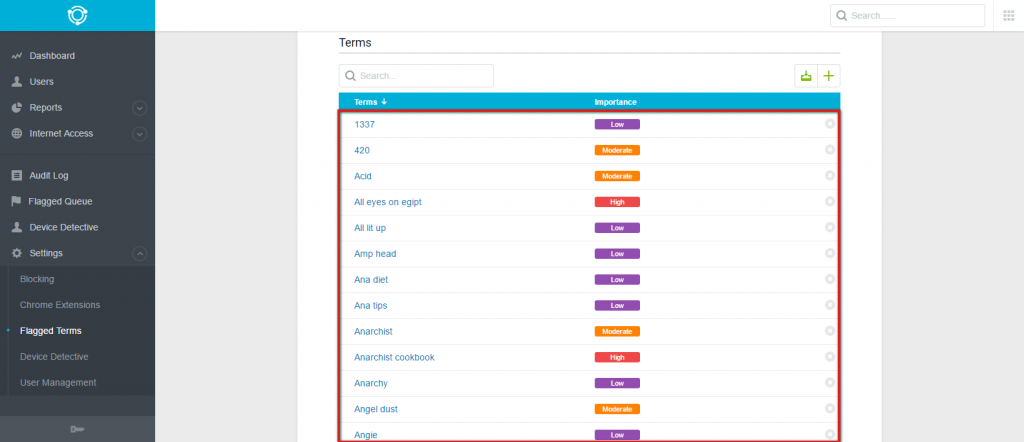
Task: Click the app logo in top-left header
Action: pyautogui.click(x=77, y=15)
